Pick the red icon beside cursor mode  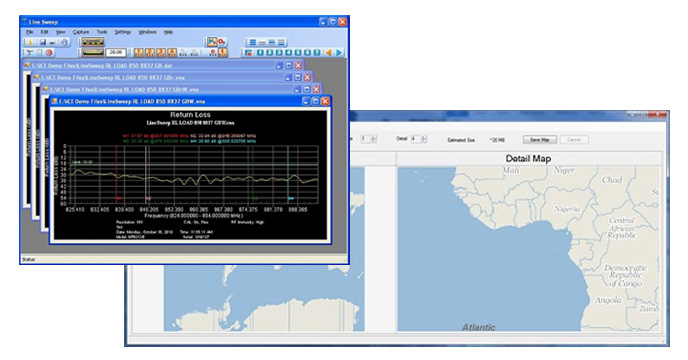point(222,42)
